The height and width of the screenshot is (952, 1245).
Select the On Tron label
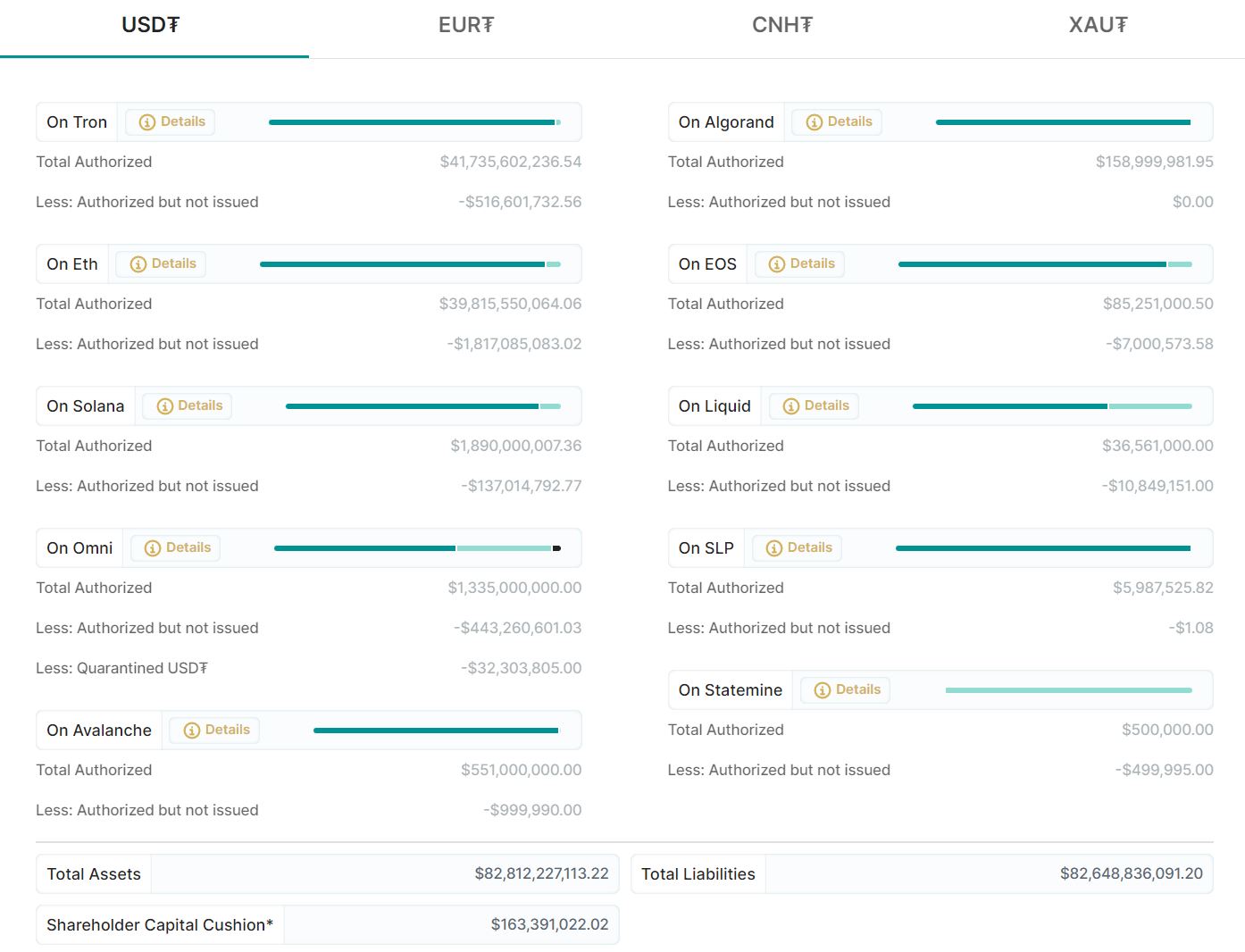(x=77, y=122)
